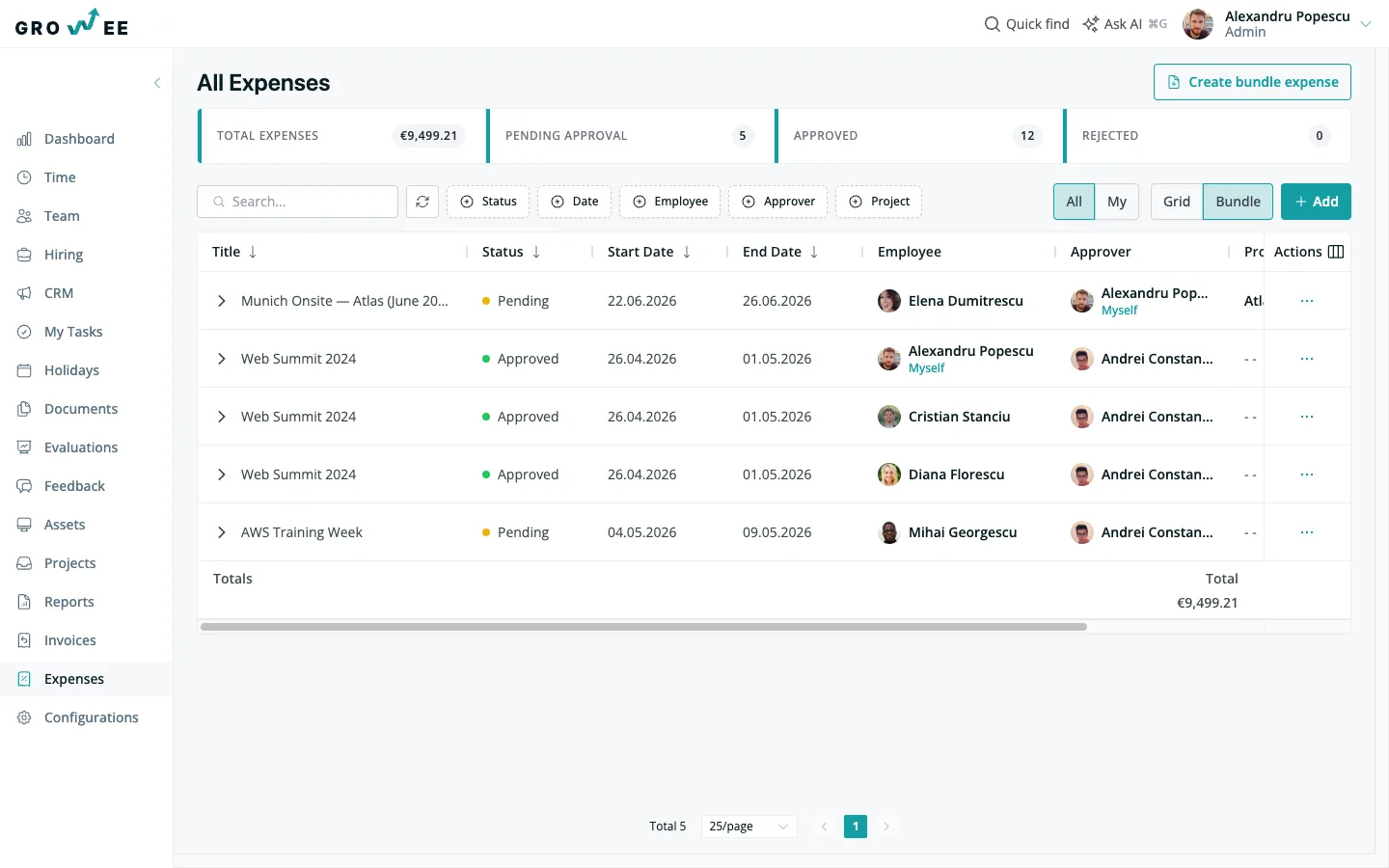Click Mihai Georgescu employee name
The height and width of the screenshot is (868, 1389).
point(963,532)
